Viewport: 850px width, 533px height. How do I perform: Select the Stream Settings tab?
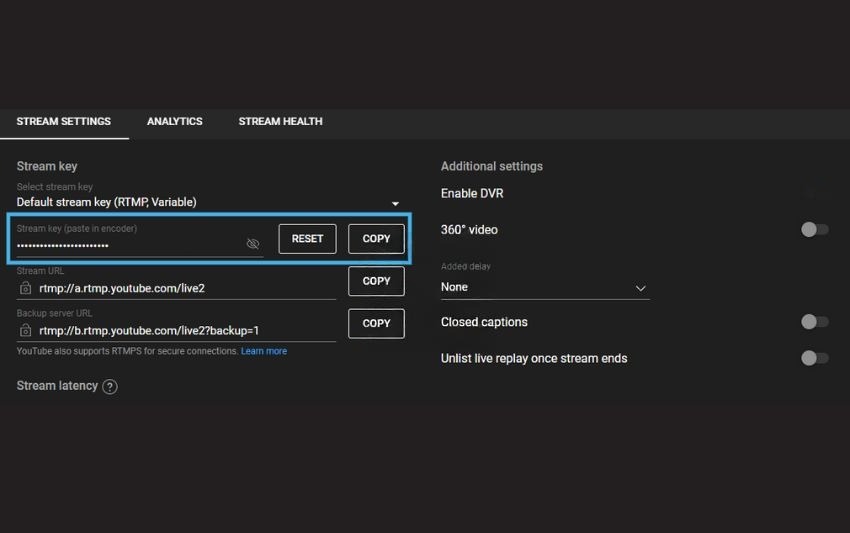click(x=64, y=121)
